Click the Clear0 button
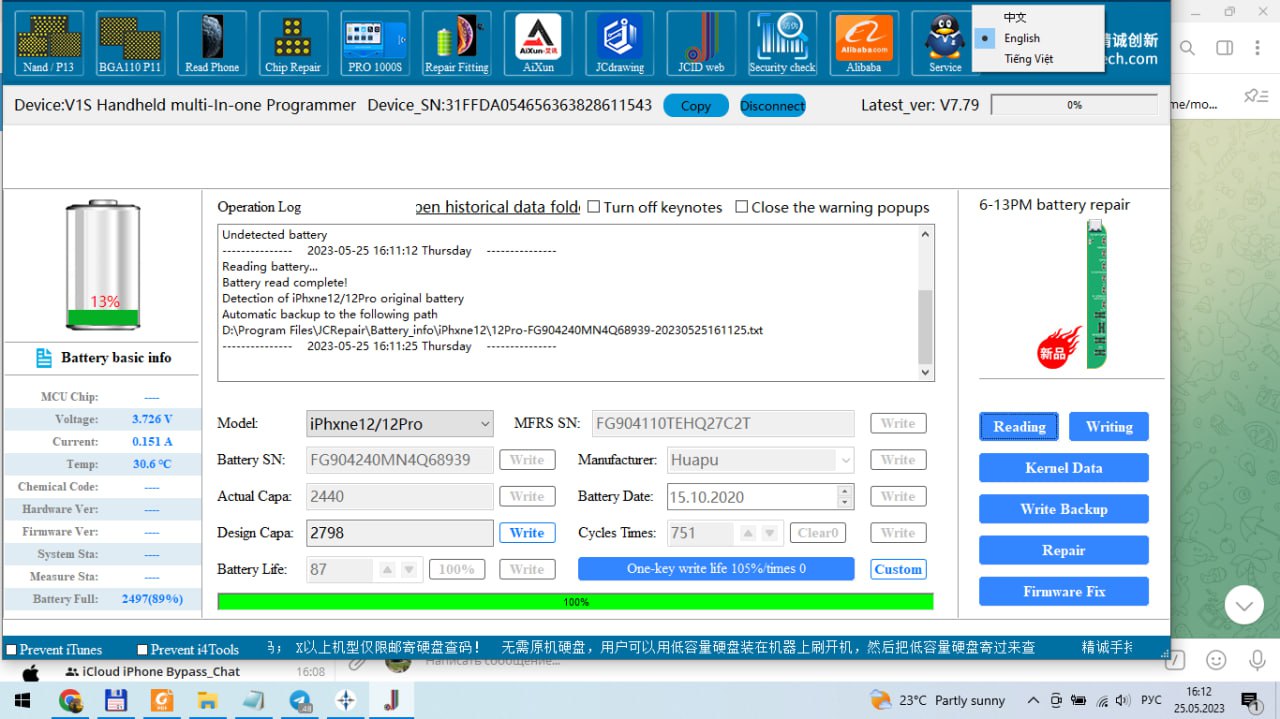Image resolution: width=1280 pixels, height=719 pixels. coord(818,533)
